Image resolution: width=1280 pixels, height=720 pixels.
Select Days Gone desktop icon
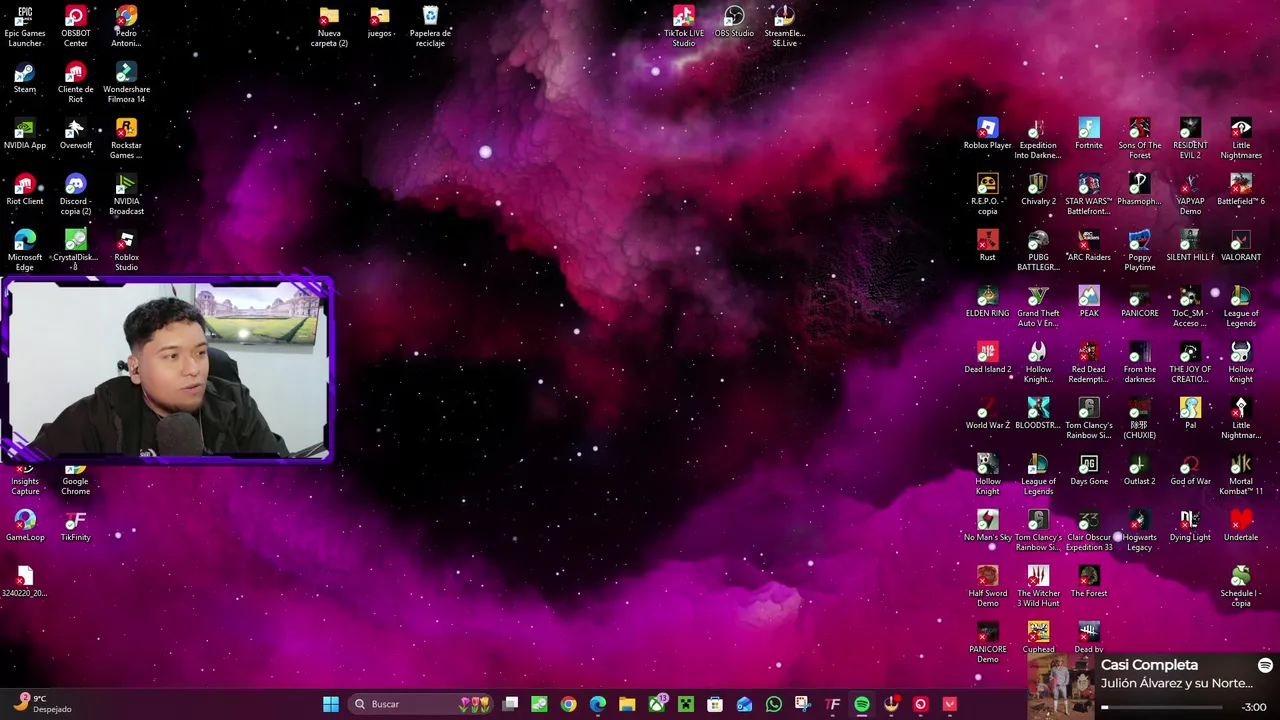click(x=1089, y=469)
